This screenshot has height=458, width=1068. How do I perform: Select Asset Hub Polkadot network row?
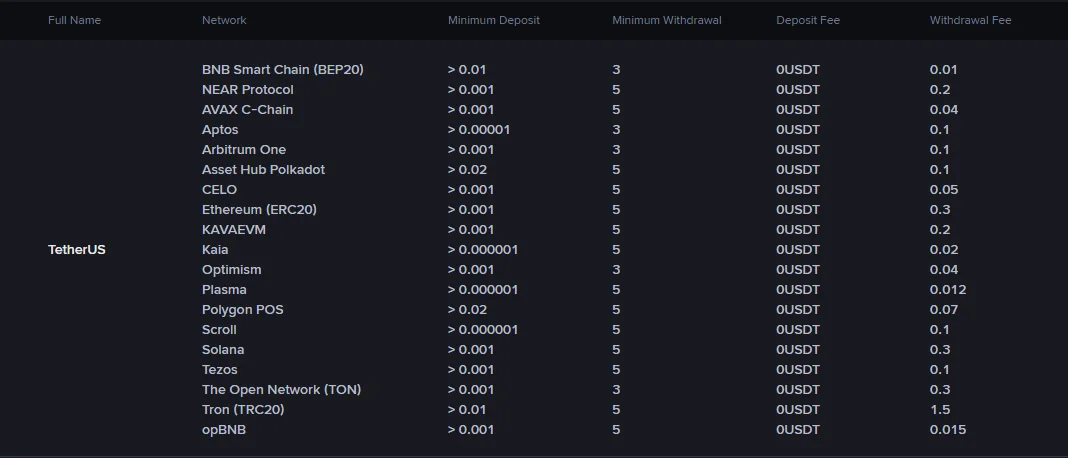(264, 170)
